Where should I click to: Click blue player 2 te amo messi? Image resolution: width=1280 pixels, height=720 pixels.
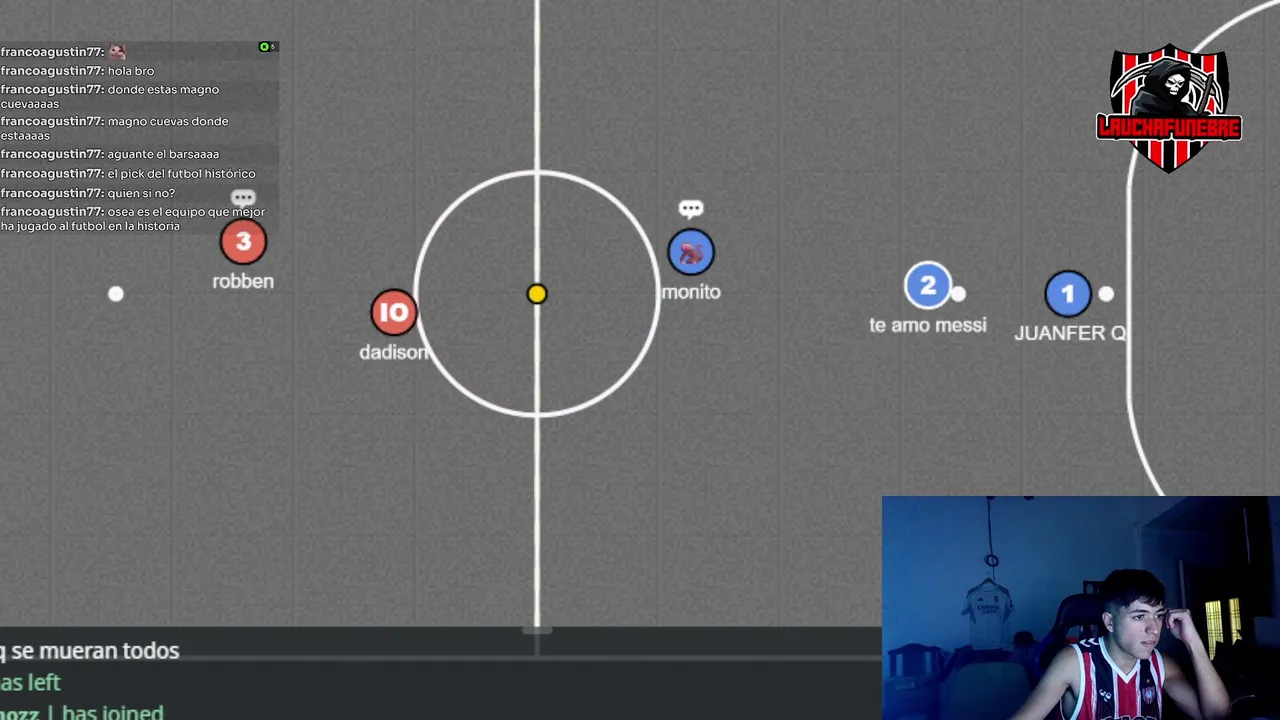pos(928,286)
